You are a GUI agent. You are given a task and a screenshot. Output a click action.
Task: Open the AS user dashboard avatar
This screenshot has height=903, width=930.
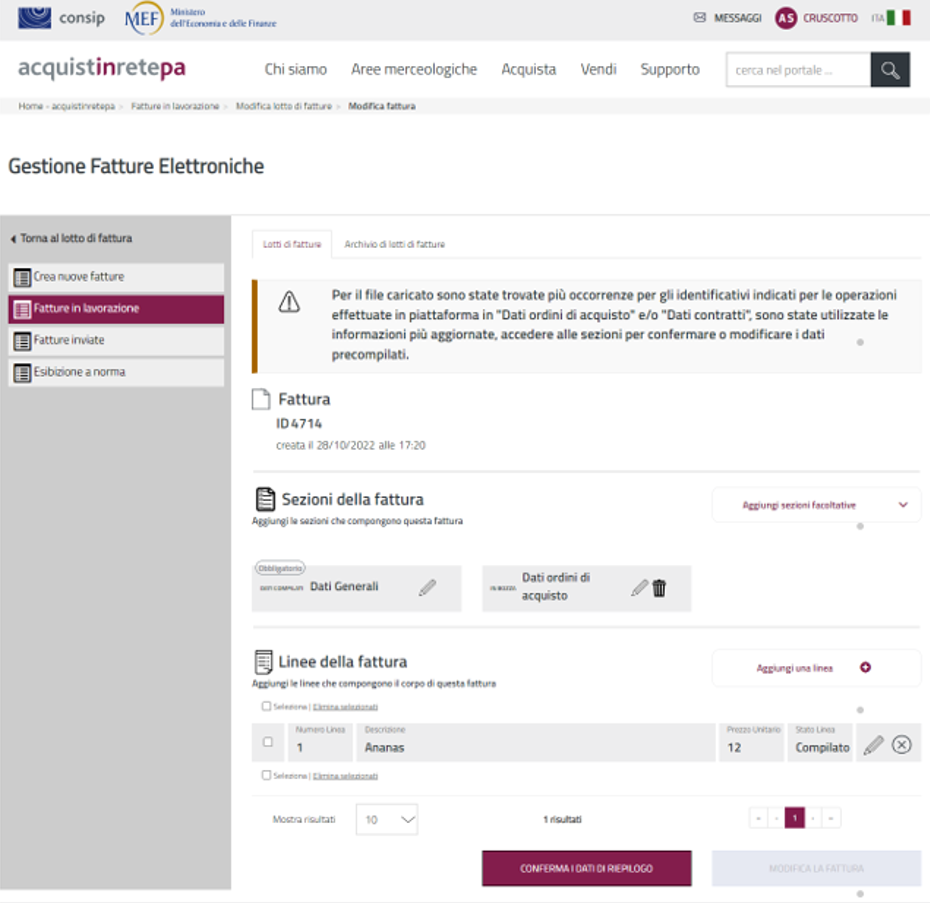[x=786, y=18]
